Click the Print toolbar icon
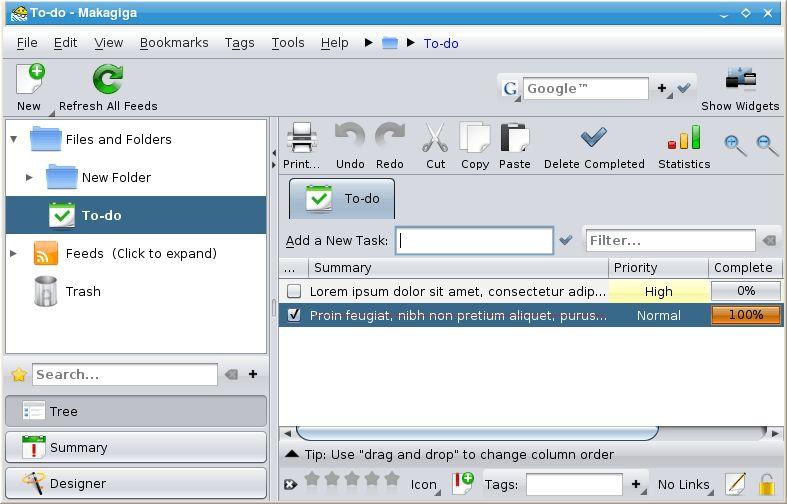The image size is (787, 504). (x=301, y=141)
